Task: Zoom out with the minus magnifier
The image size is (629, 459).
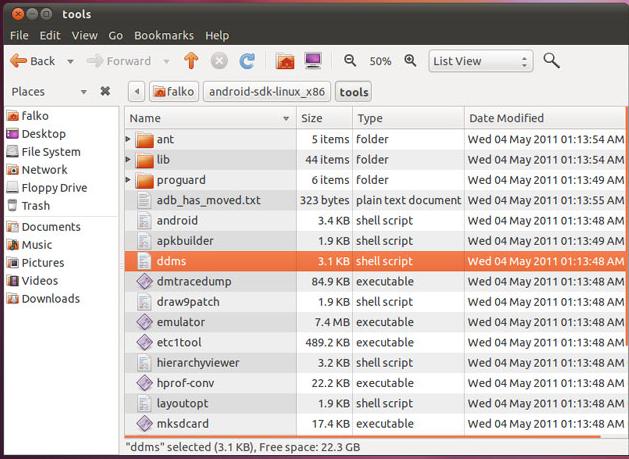Action: pyautogui.click(x=350, y=61)
